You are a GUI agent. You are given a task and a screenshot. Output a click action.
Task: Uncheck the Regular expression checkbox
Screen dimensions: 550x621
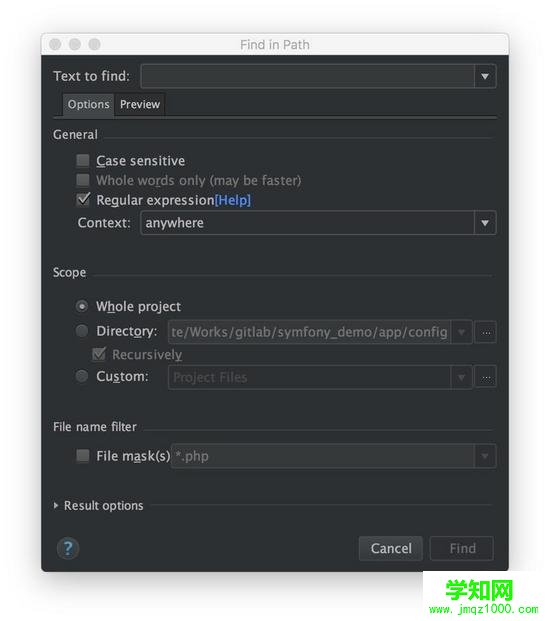tap(83, 200)
